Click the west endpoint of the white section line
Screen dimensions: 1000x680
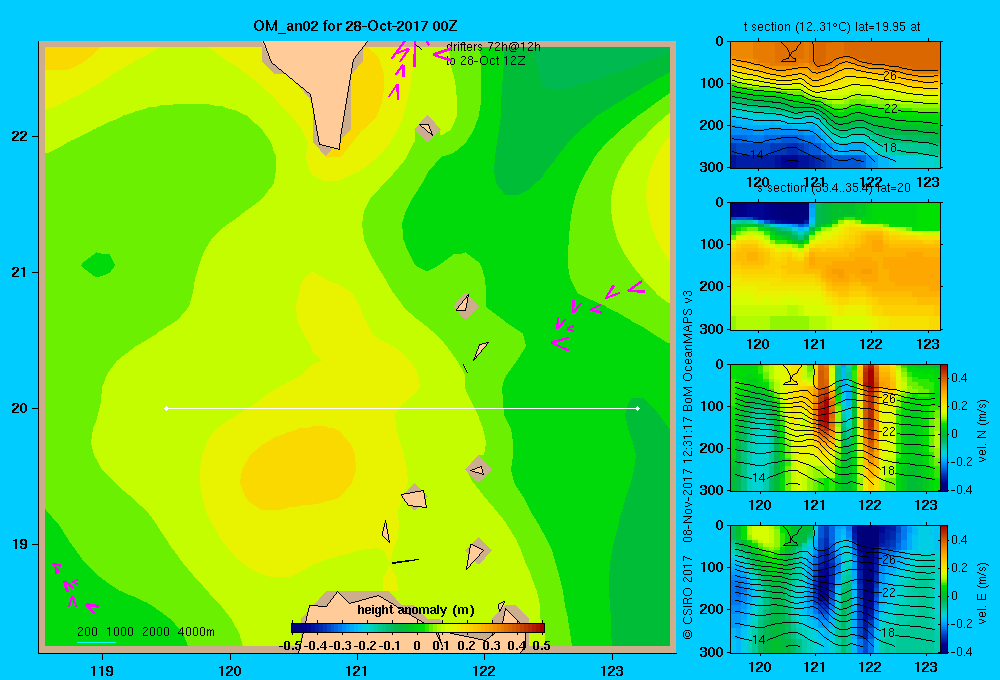pos(166,408)
